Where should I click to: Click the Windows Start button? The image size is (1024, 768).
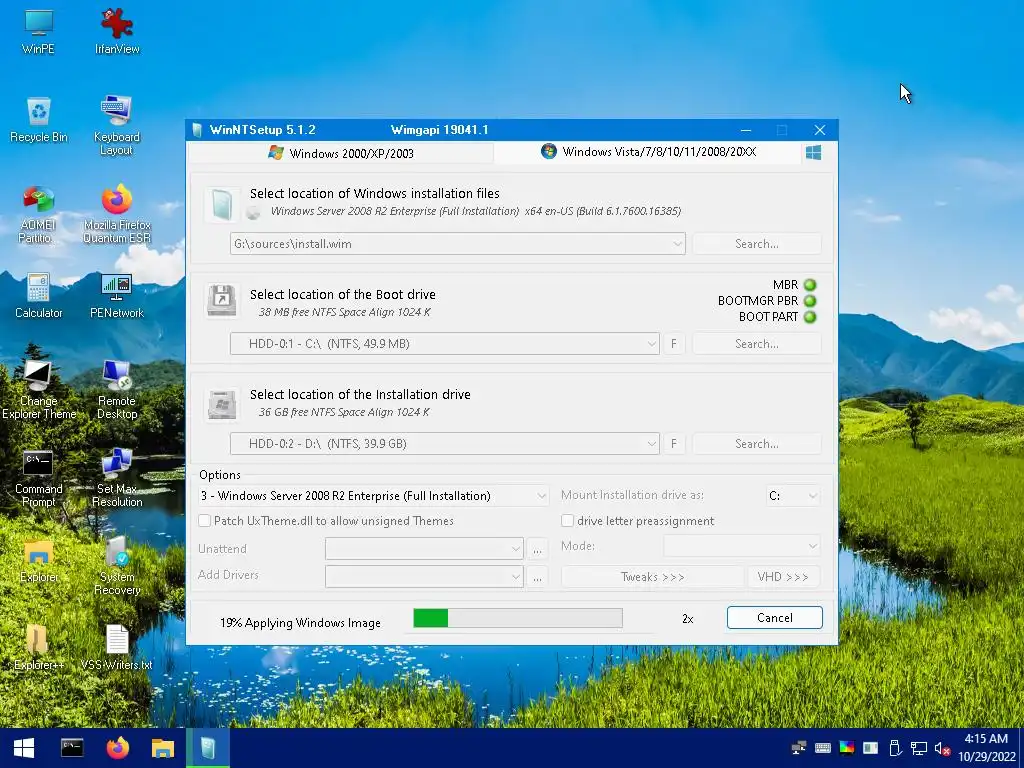point(24,748)
